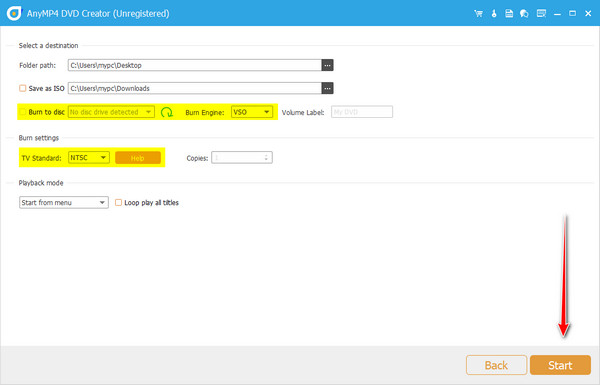Click the ISO path text field
The image size is (600, 385).
click(195, 88)
